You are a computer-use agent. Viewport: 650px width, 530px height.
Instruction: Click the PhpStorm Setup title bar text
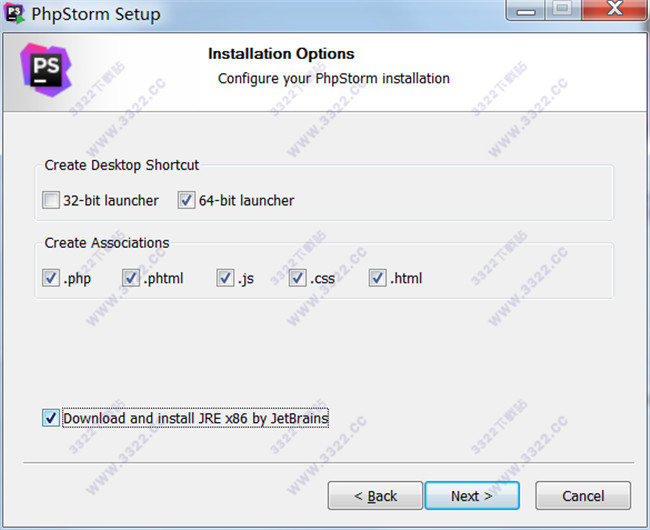tap(96, 15)
